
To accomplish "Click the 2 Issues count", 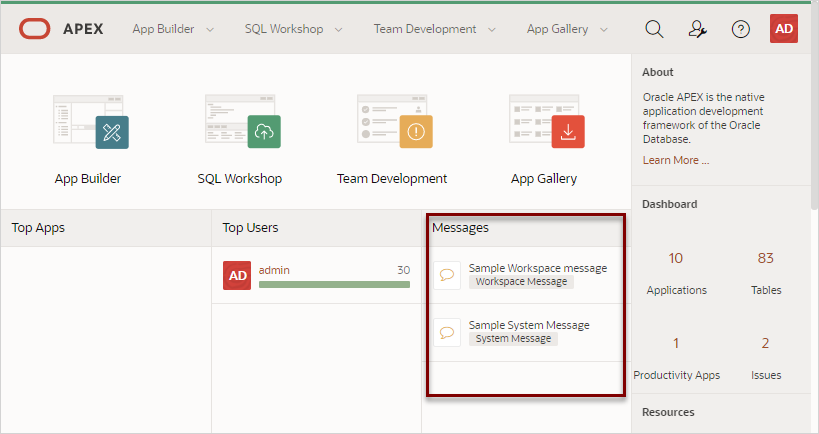I will tap(765, 343).
